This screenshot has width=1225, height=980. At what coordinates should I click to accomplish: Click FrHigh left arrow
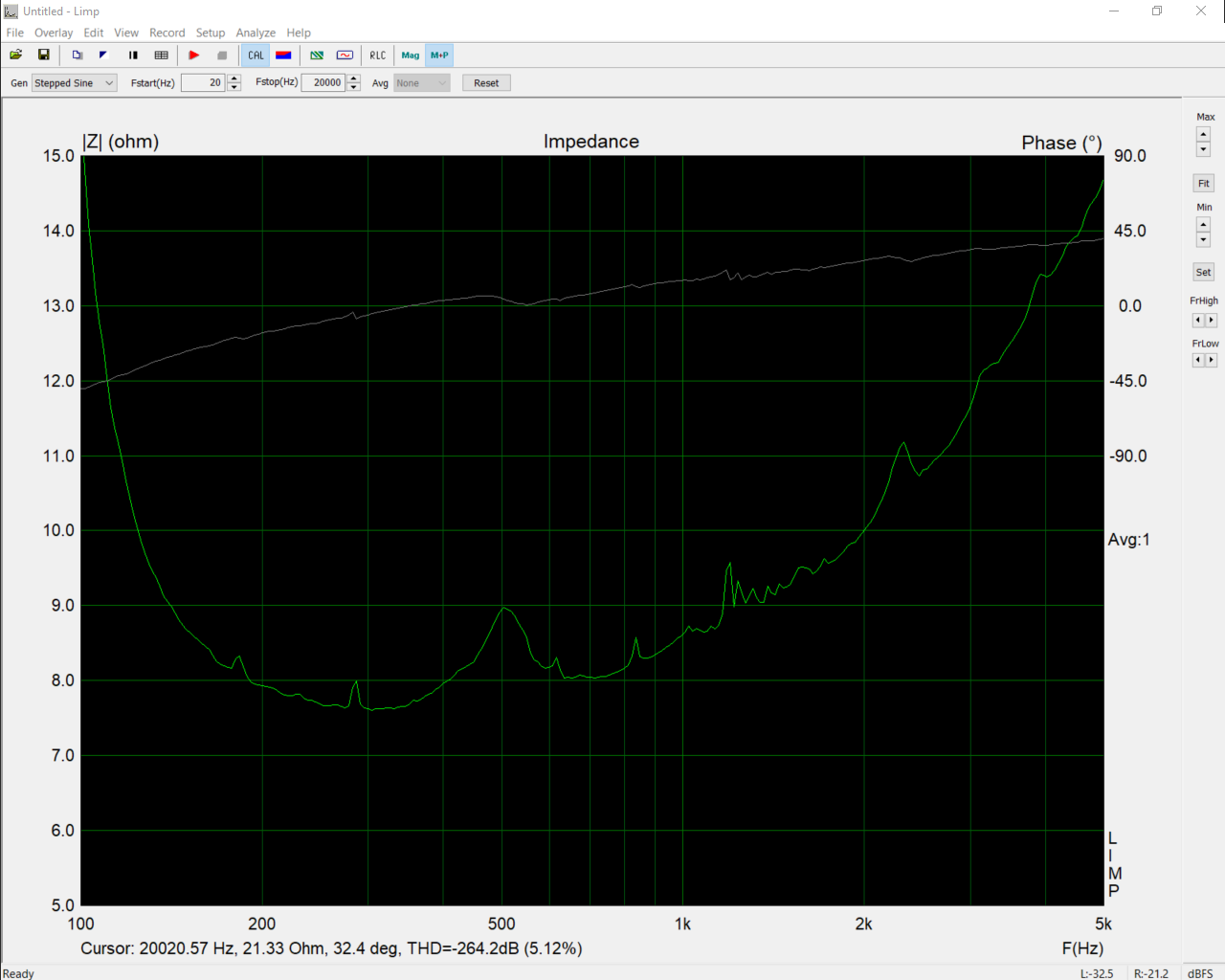pyautogui.click(x=1197, y=321)
